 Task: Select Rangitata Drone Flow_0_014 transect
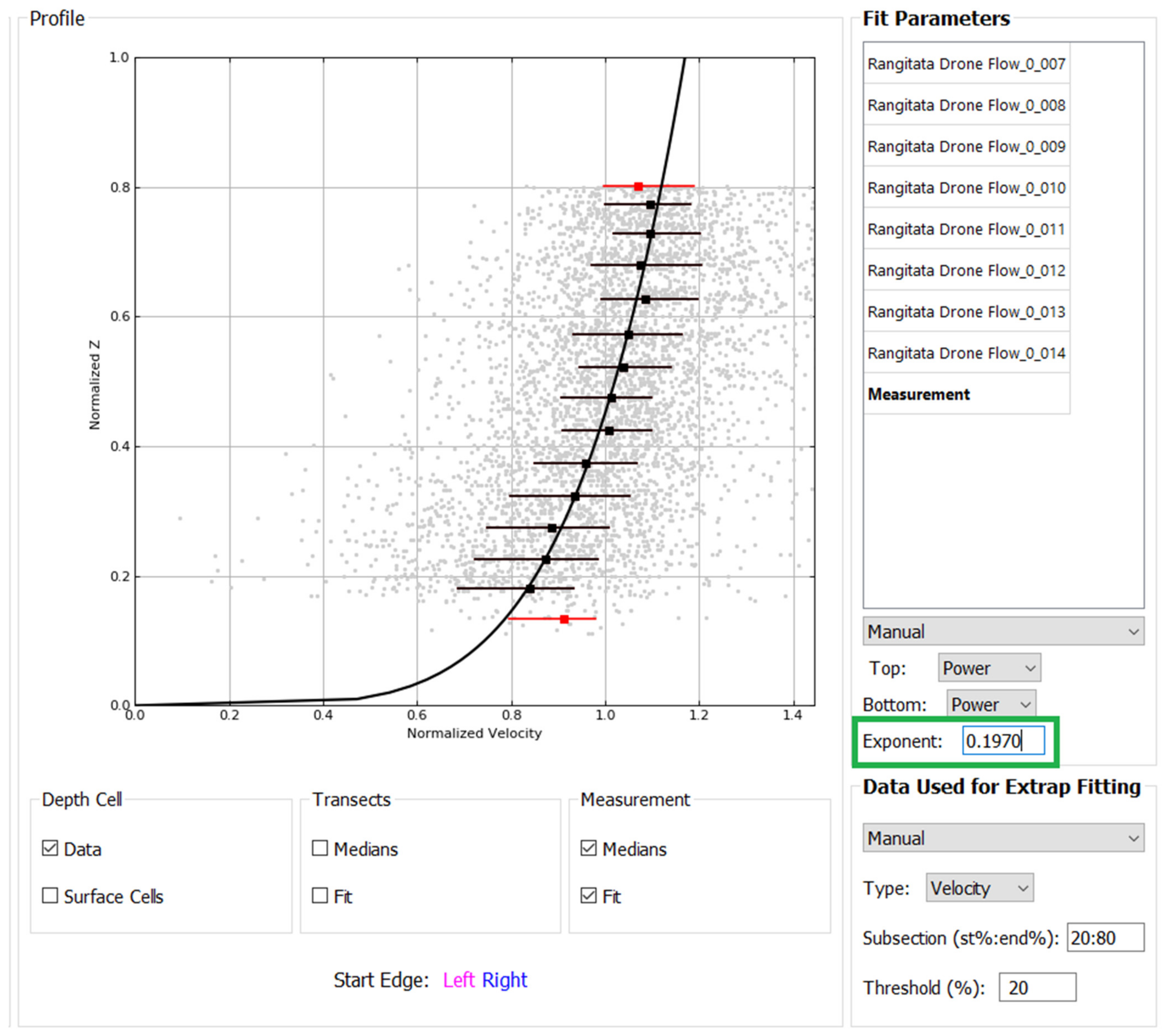[x=966, y=353]
